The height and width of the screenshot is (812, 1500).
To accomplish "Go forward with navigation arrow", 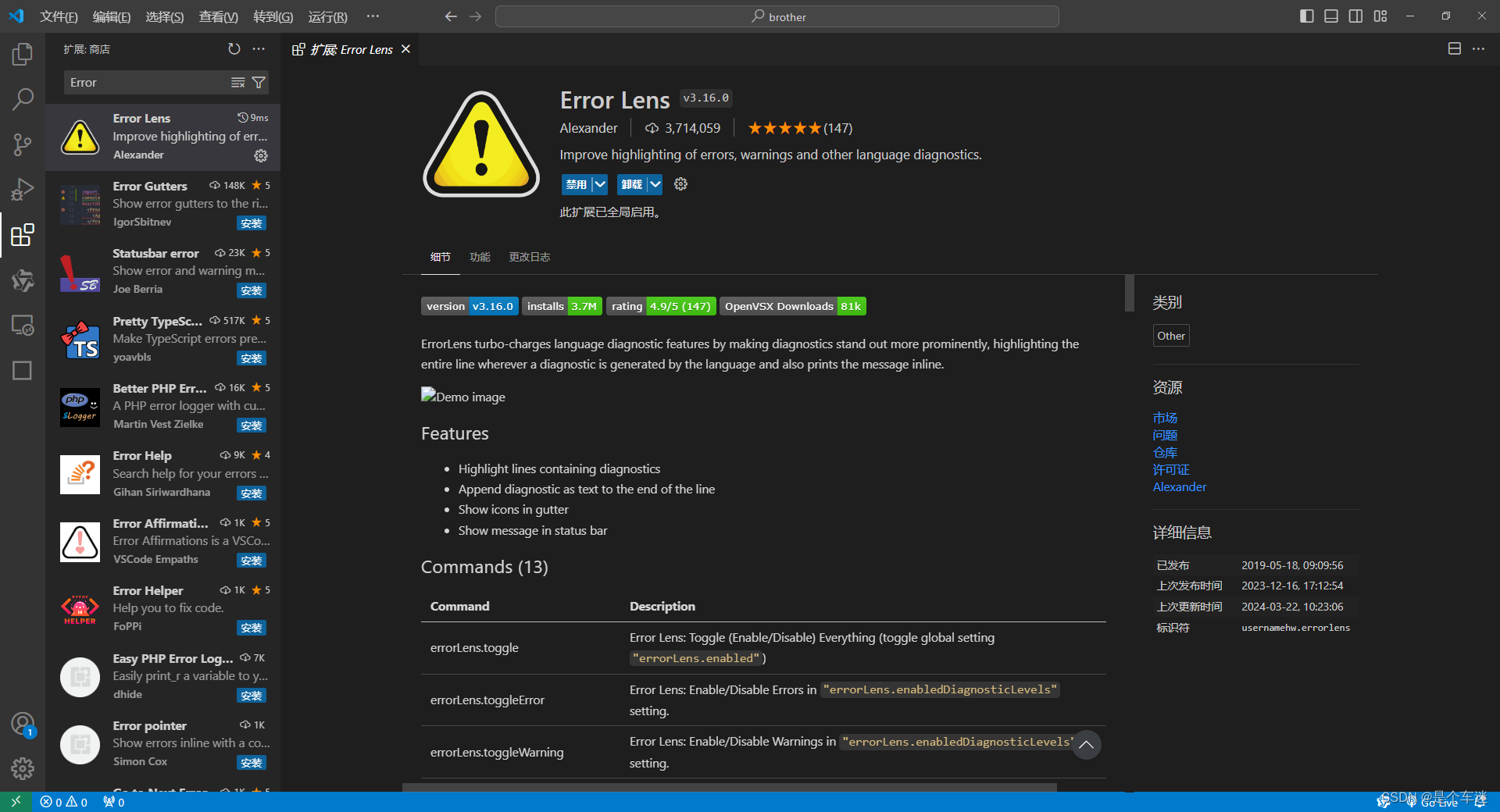I will click(x=476, y=16).
